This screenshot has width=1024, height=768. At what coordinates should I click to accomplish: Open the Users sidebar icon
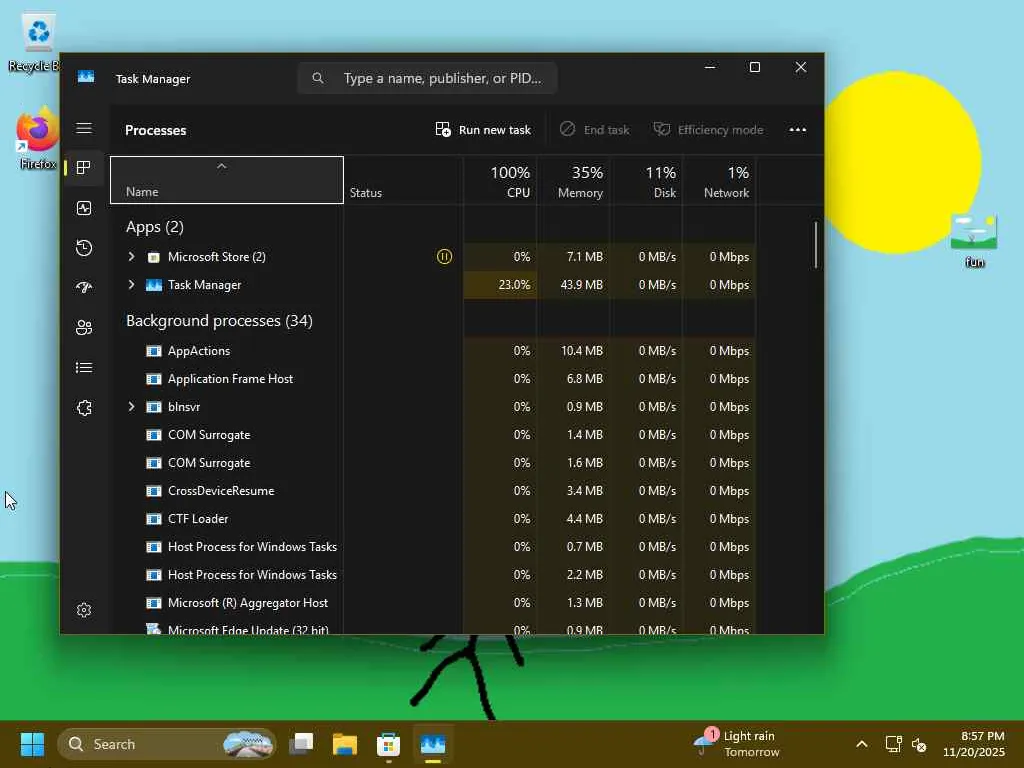[x=84, y=328]
